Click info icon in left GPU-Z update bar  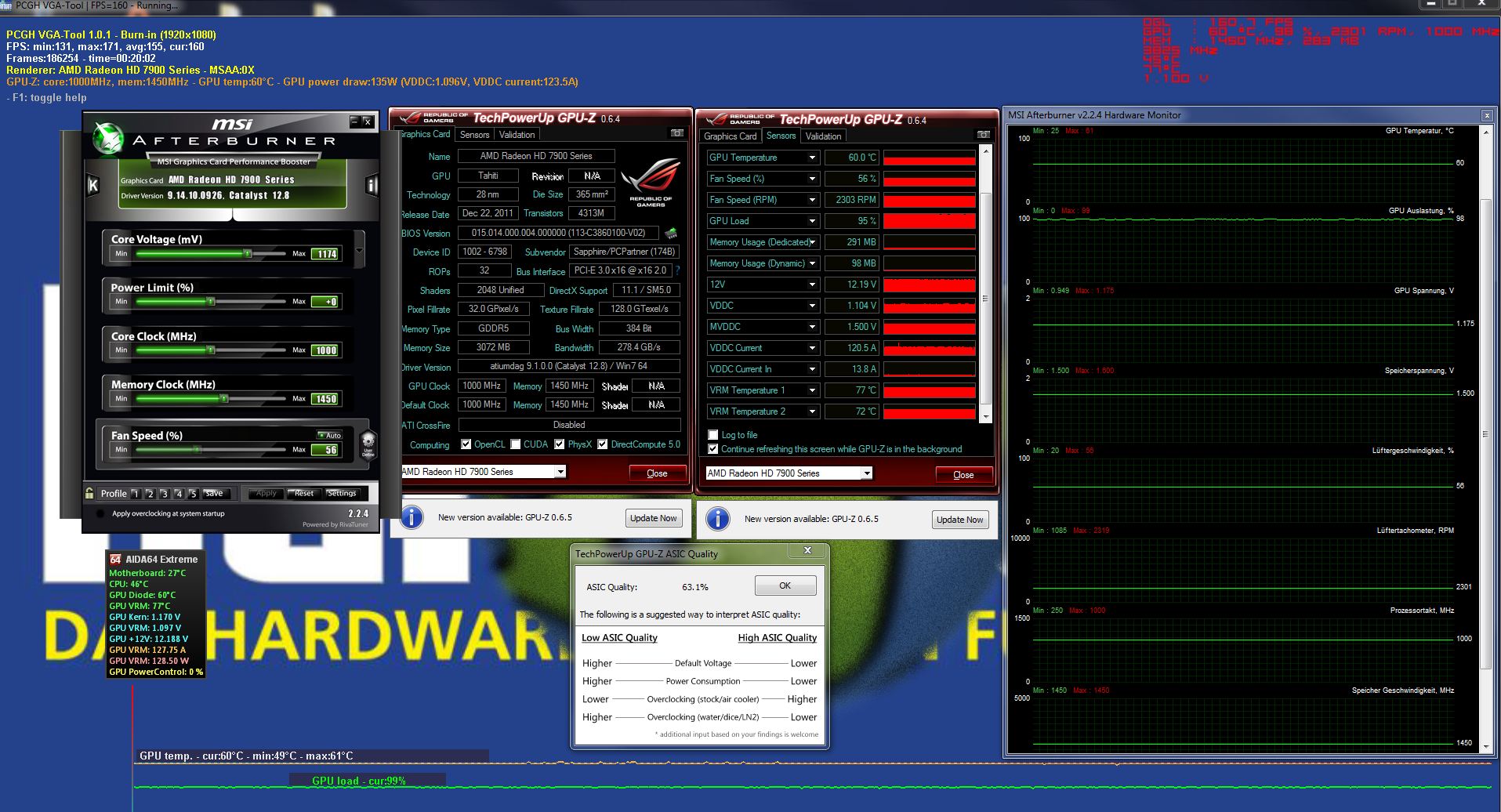412,517
